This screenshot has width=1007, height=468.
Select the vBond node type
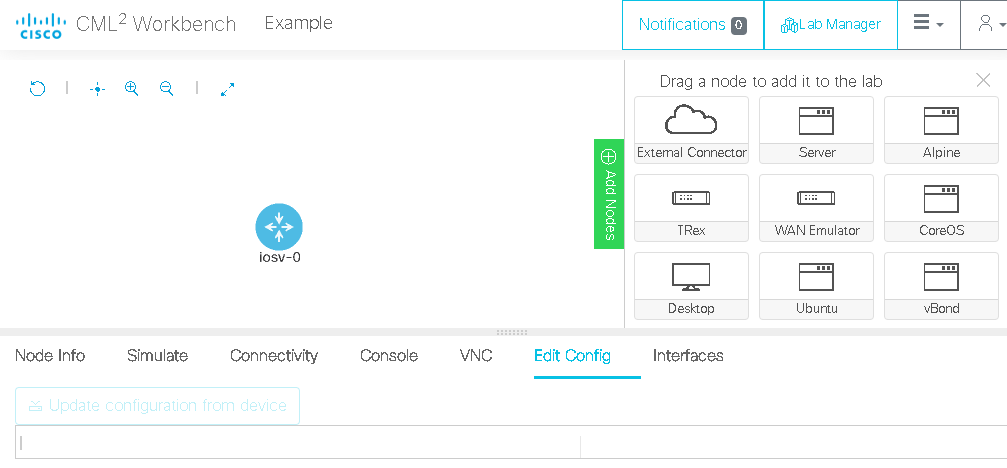coord(941,286)
